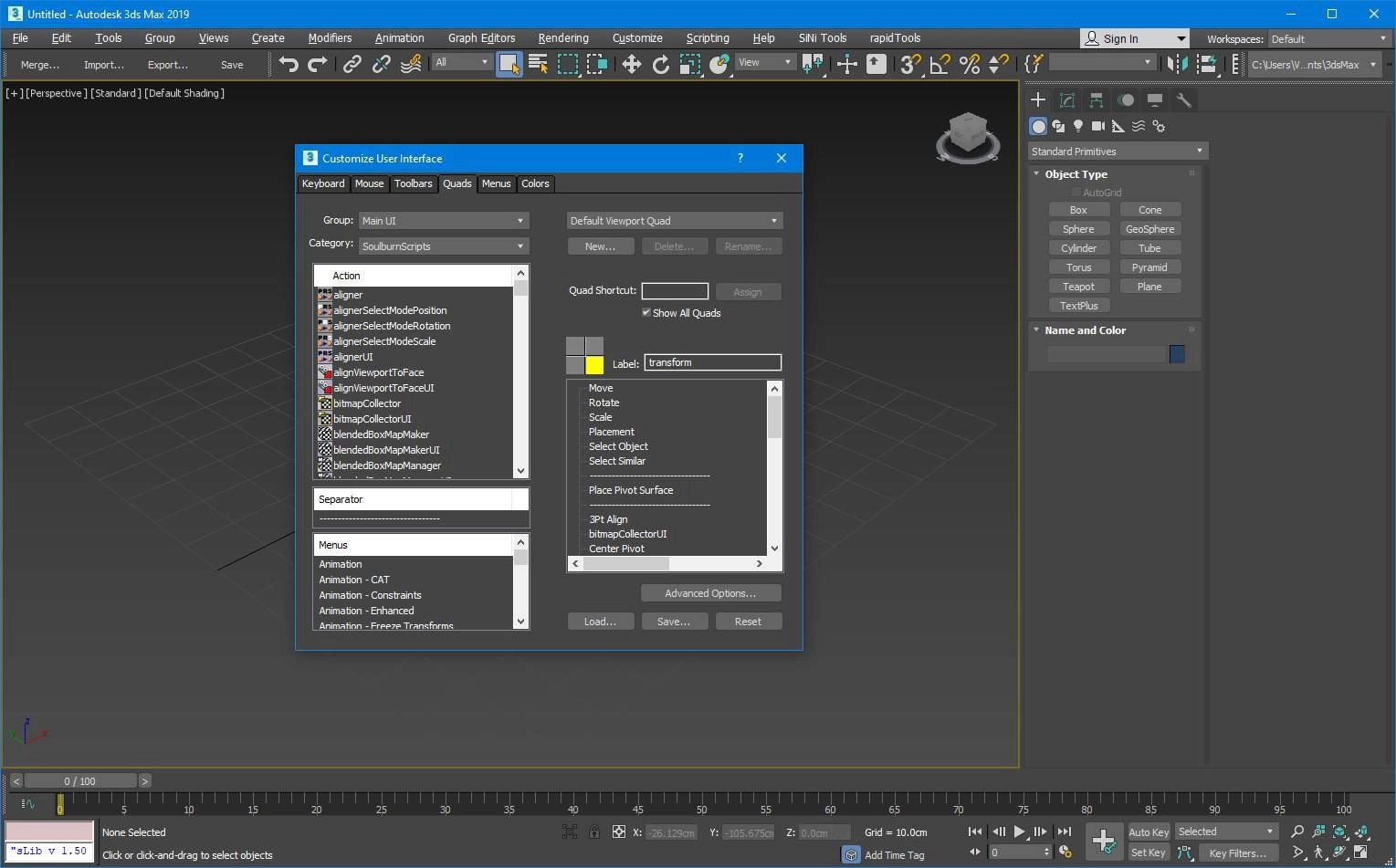Open the Select by Name list
Viewport: 1396px width, 868px height.
pyautogui.click(x=538, y=64)
